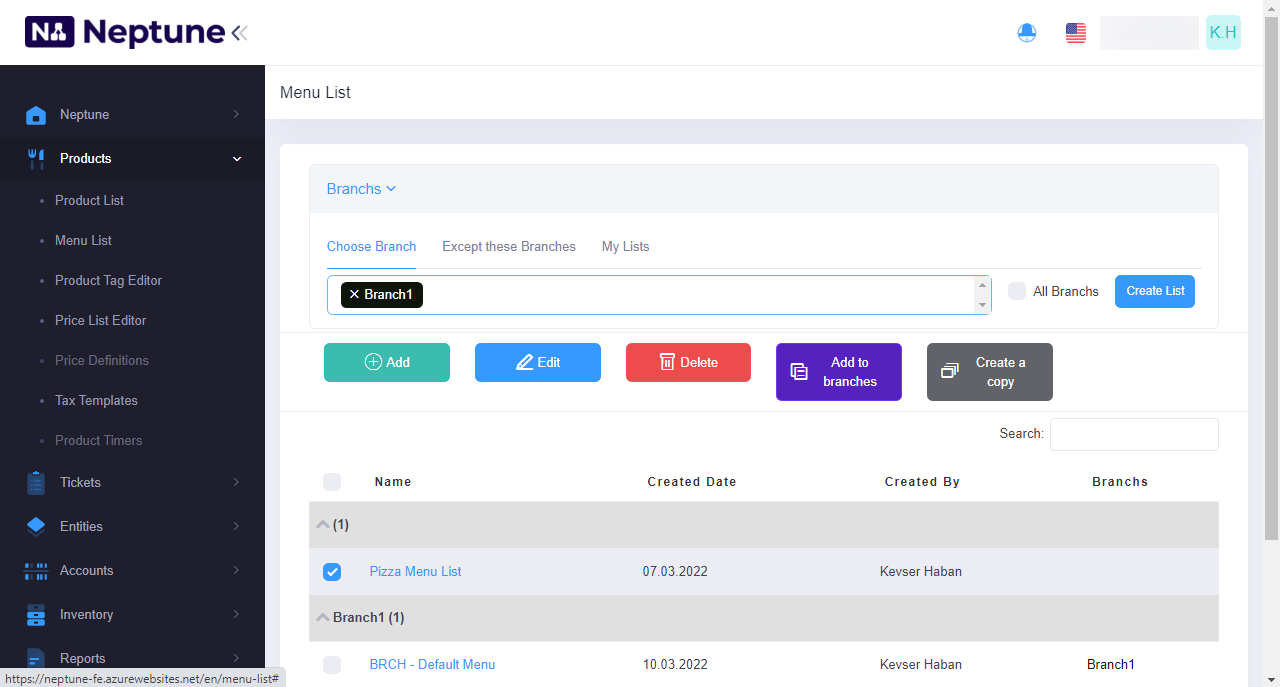Uncheck the Pizza Menu List checkbox

[x=332, y=572]
